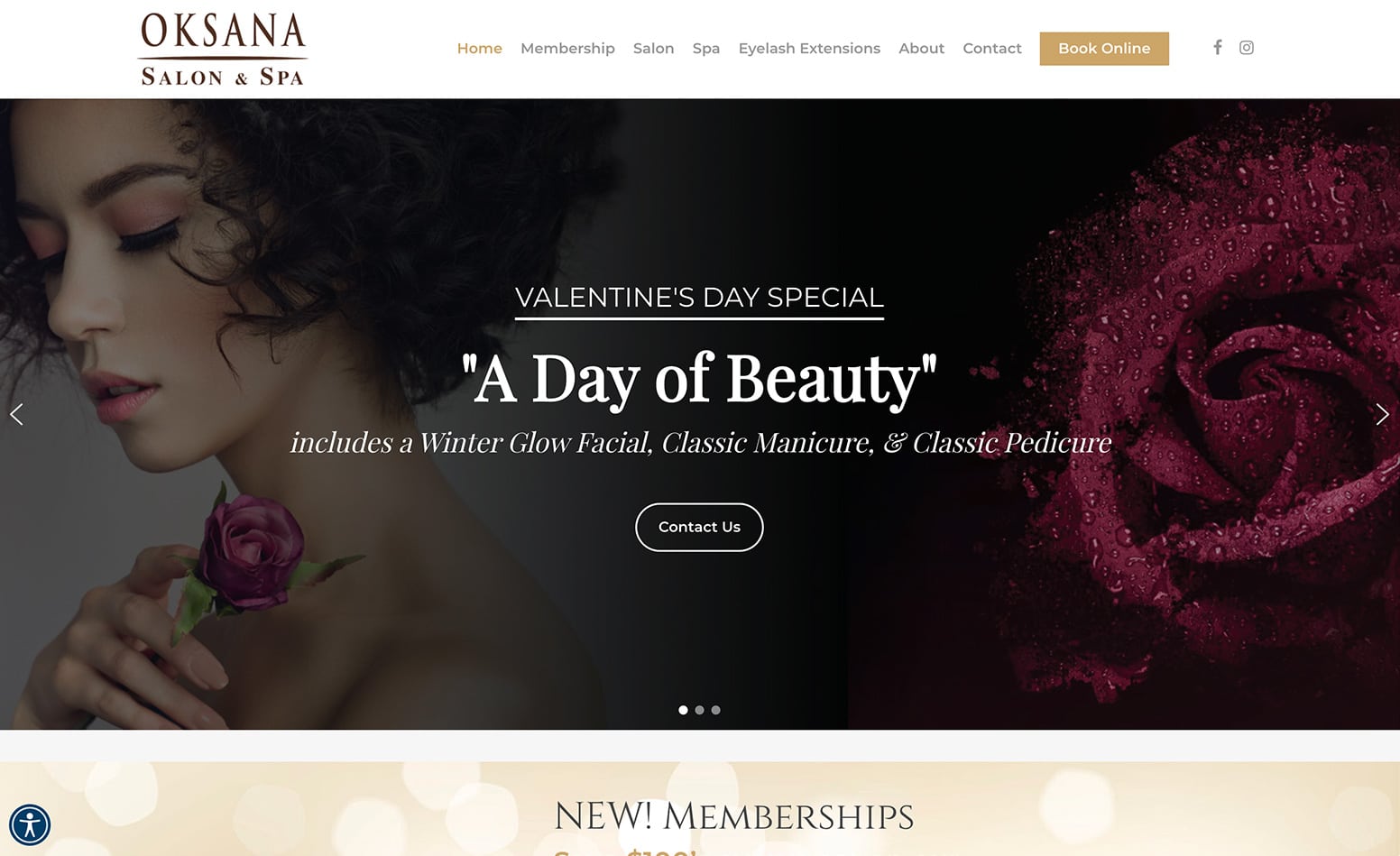Open the Instagram icon link
Screen dimensions: 1400x856
(x=1246, y=47)
